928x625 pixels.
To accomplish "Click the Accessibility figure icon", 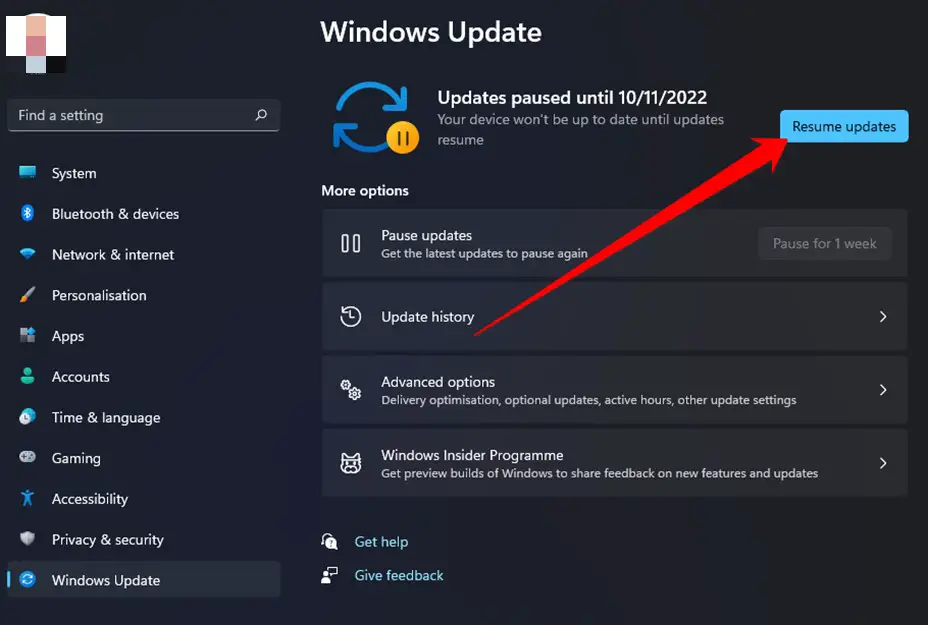I will pyautogui.click(x=27, y=498).
